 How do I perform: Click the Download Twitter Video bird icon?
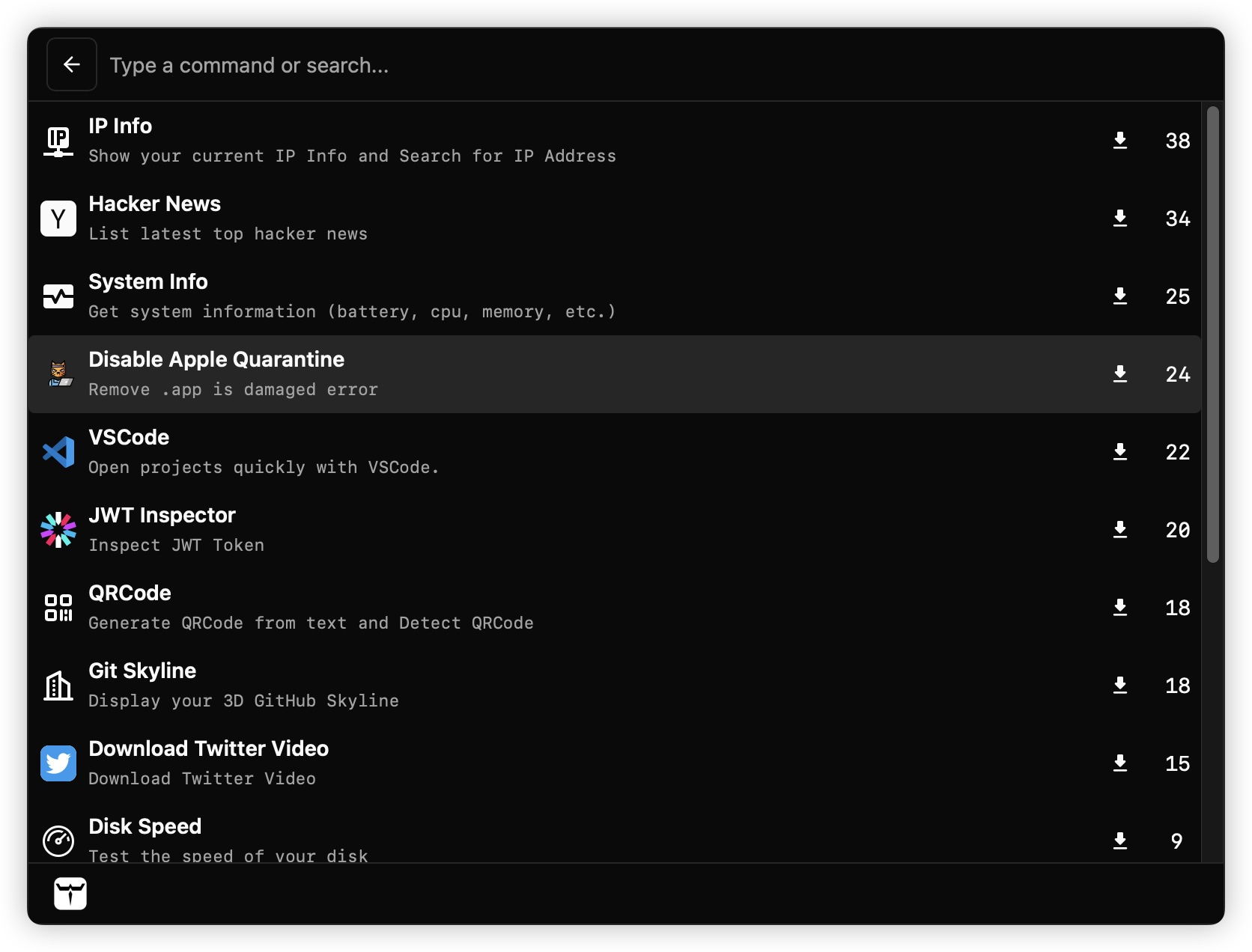coord(58,763)
